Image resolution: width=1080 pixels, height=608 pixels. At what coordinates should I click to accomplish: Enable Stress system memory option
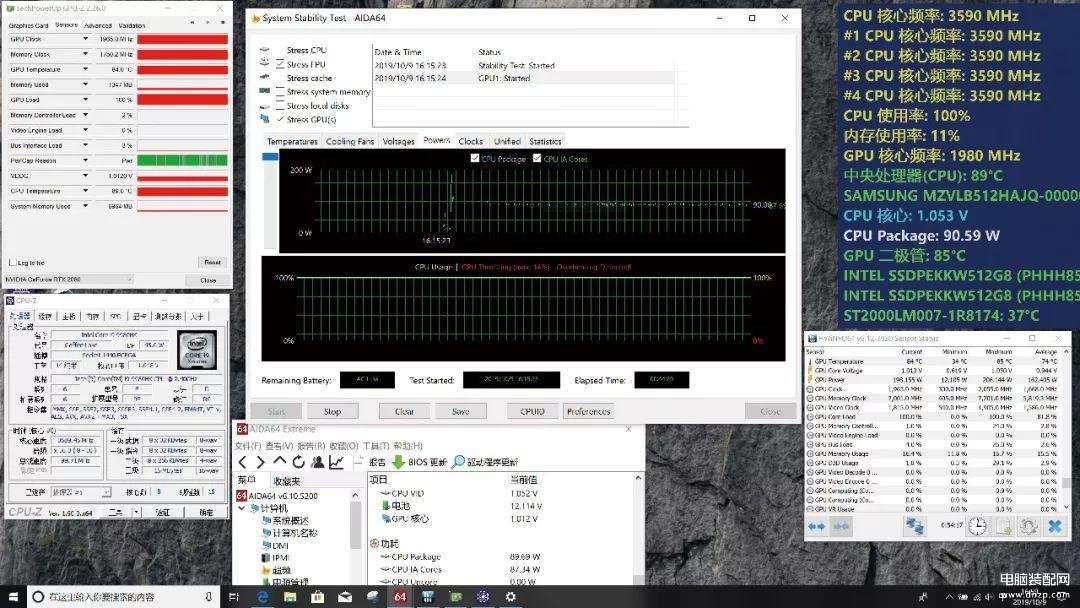[x=280, y=92]
